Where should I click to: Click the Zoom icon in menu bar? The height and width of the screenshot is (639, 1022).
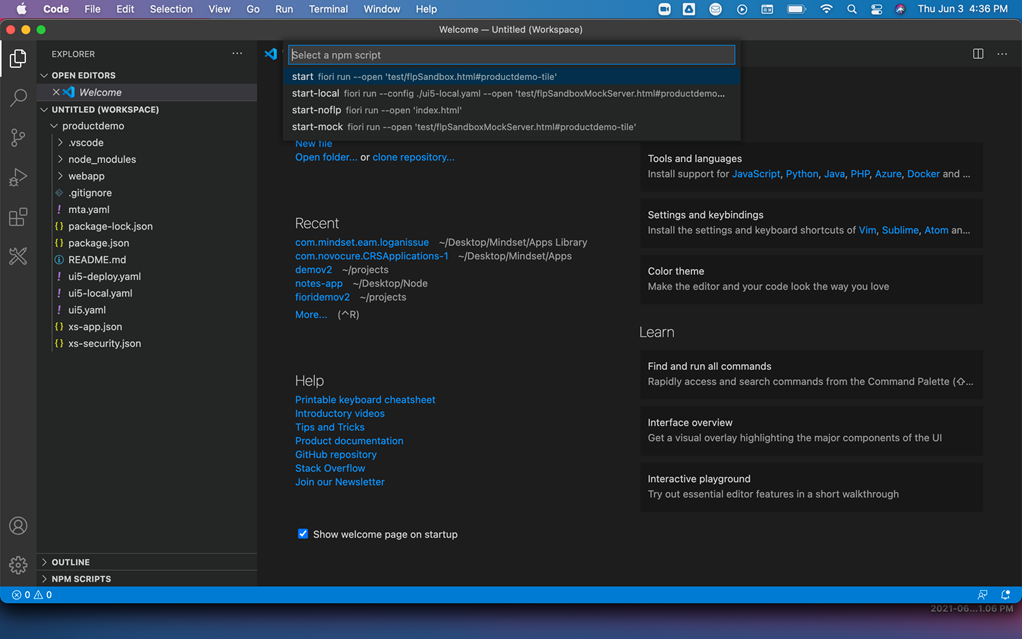click(x=664, y=9)
